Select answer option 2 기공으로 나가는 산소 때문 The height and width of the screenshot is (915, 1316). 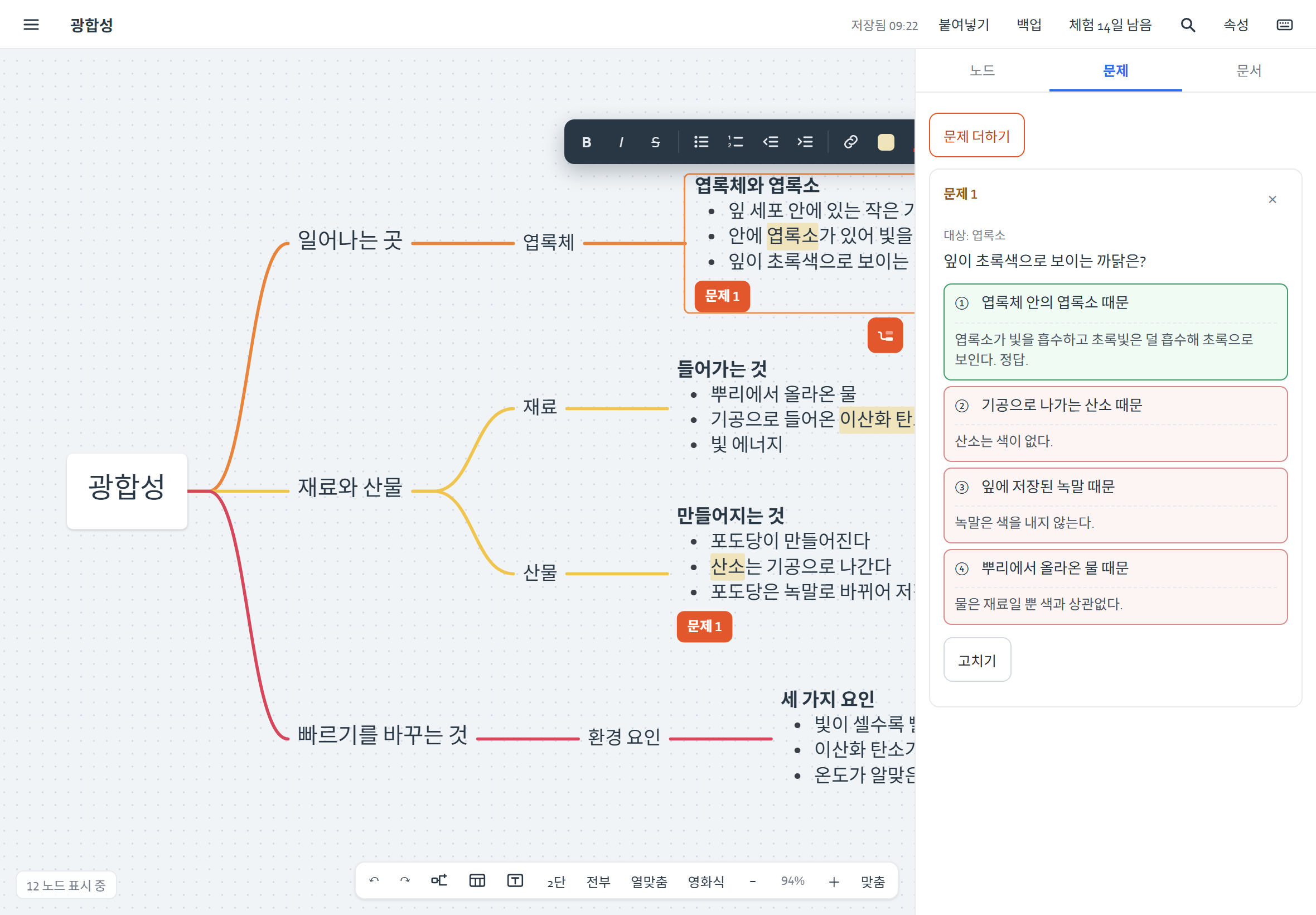[1115, 424]
